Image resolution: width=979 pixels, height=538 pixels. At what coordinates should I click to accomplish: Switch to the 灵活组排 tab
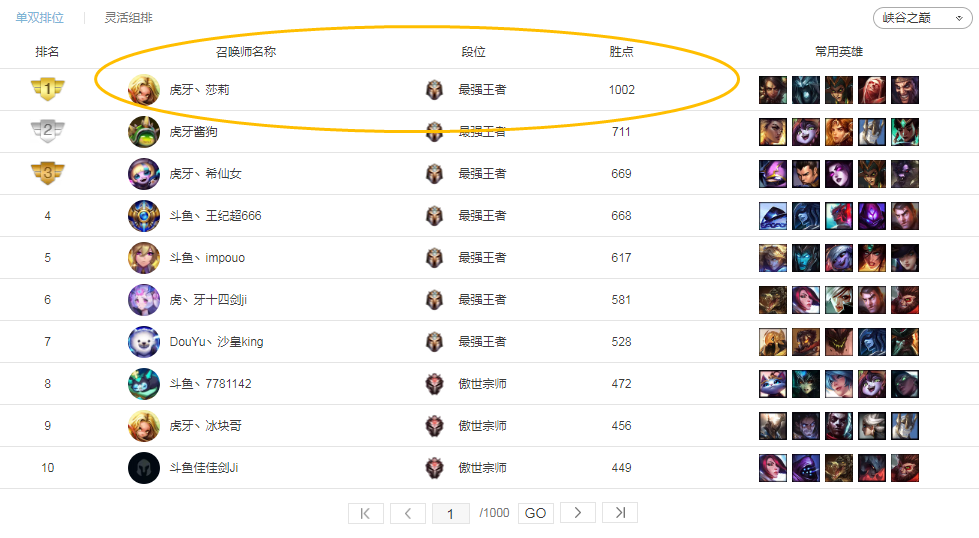point(129,17)
